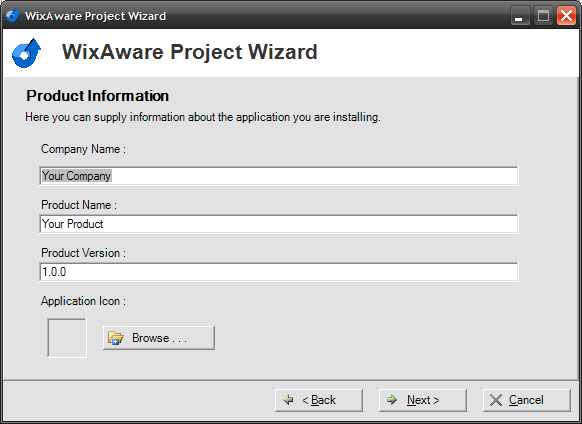This screenshot has width=582, height=424.
Task: Maximize the wizard window
Action: [x=543, y=16]
